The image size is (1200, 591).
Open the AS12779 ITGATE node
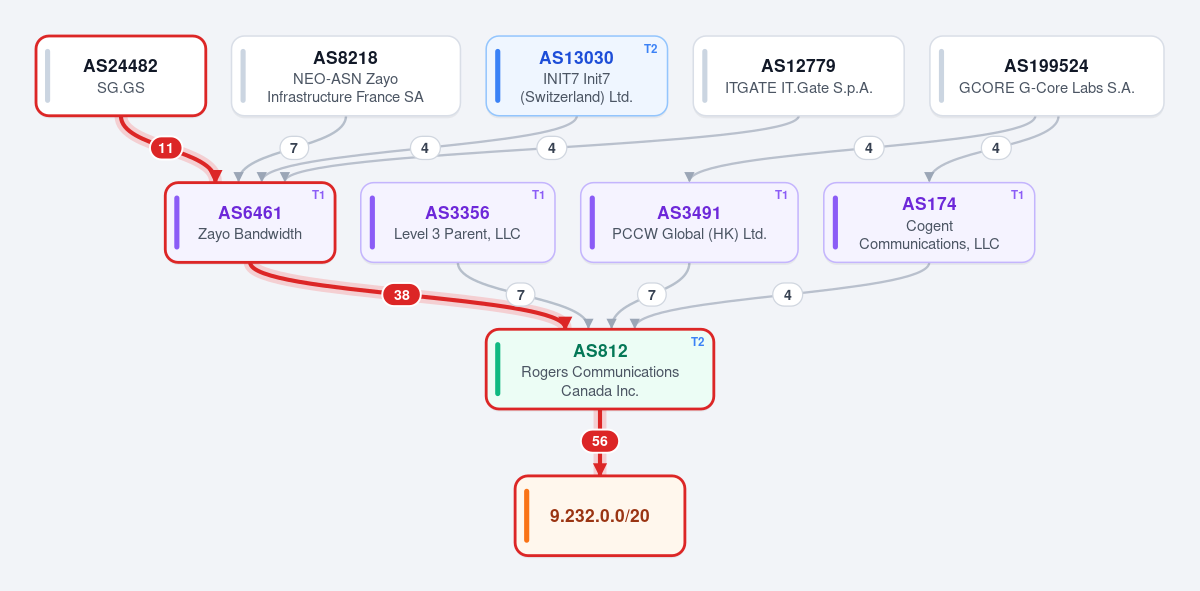point(799,76)
